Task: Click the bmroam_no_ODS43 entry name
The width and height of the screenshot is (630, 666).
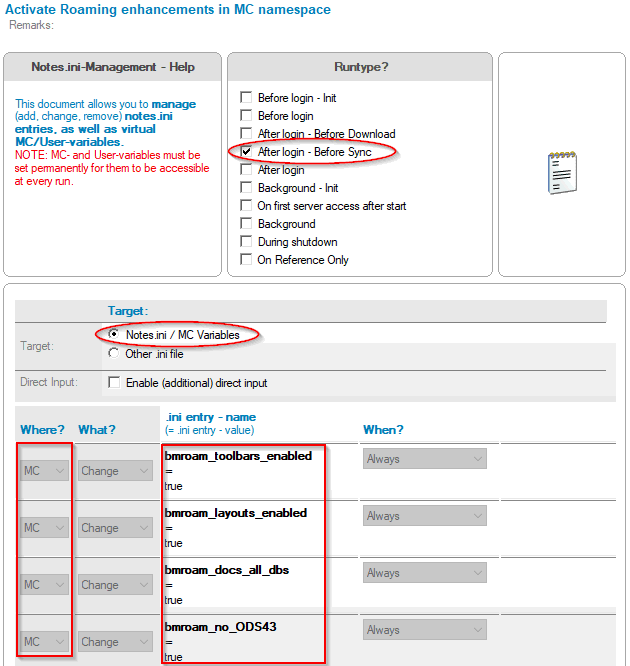Action: [x=220, y=627]
